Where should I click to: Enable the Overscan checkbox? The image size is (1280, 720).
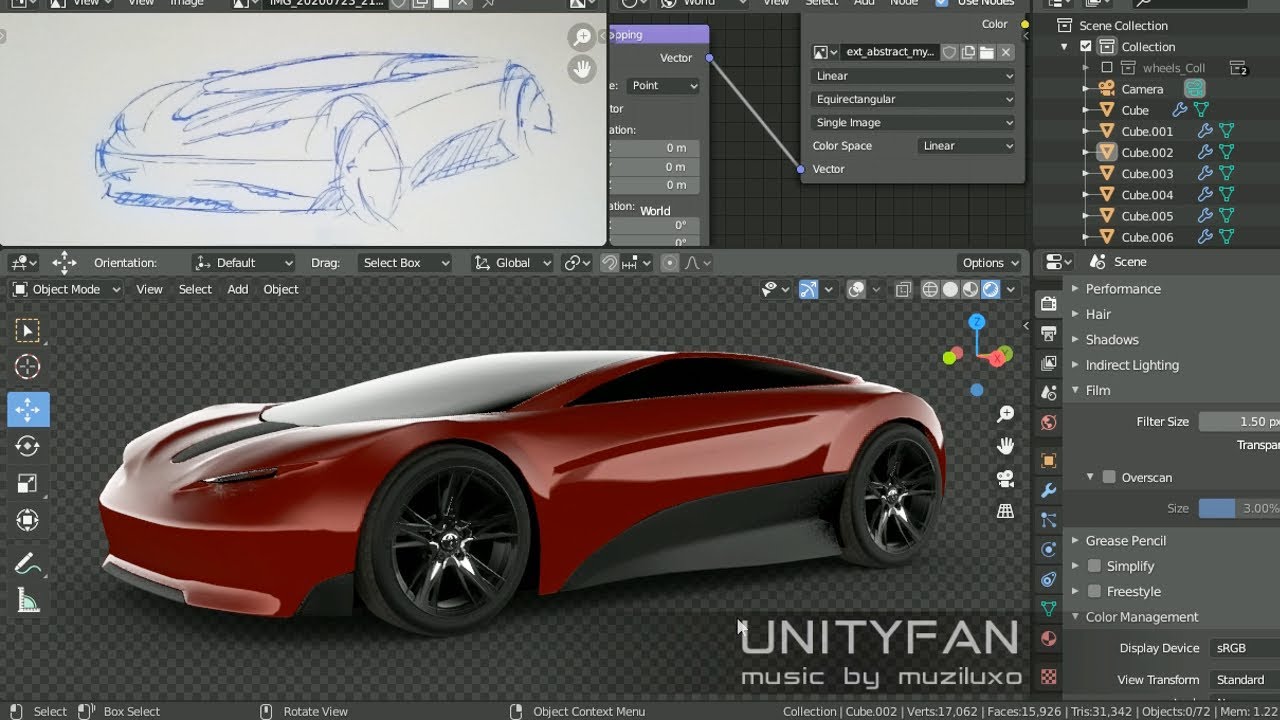[1109, 477]
